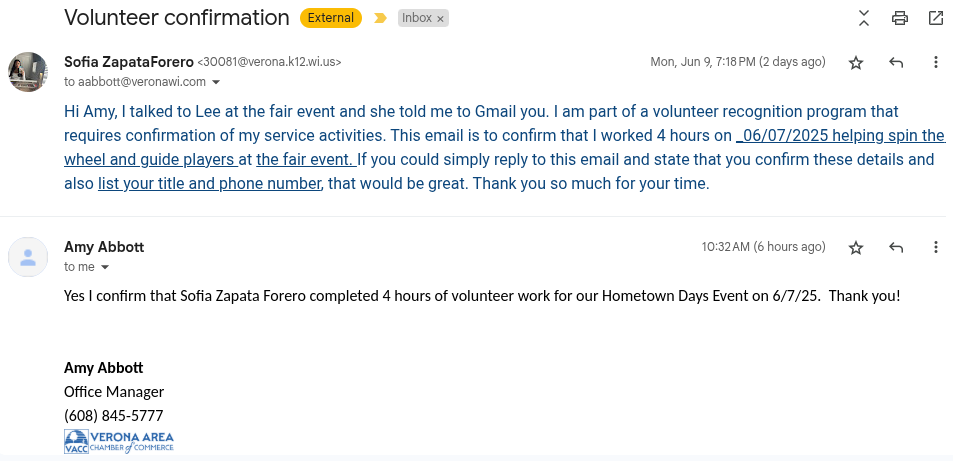Show details for 'to aabbott@veronawi.com'
Image resolution: width=953 pixels, height=461 pixels.
pos(215,82)
